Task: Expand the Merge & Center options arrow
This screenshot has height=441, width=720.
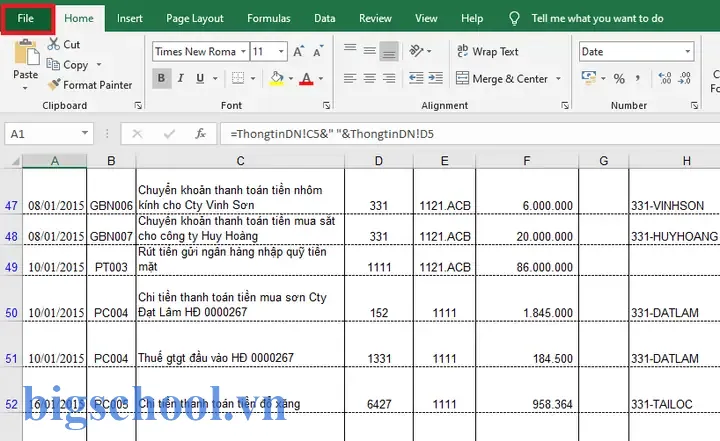Action: pos(558,79)
